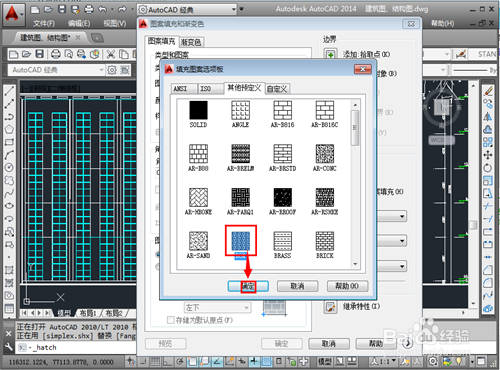Viewport: 500px width, 370px height.
Task: Open the 文件(F) menu
Action: 44,23
